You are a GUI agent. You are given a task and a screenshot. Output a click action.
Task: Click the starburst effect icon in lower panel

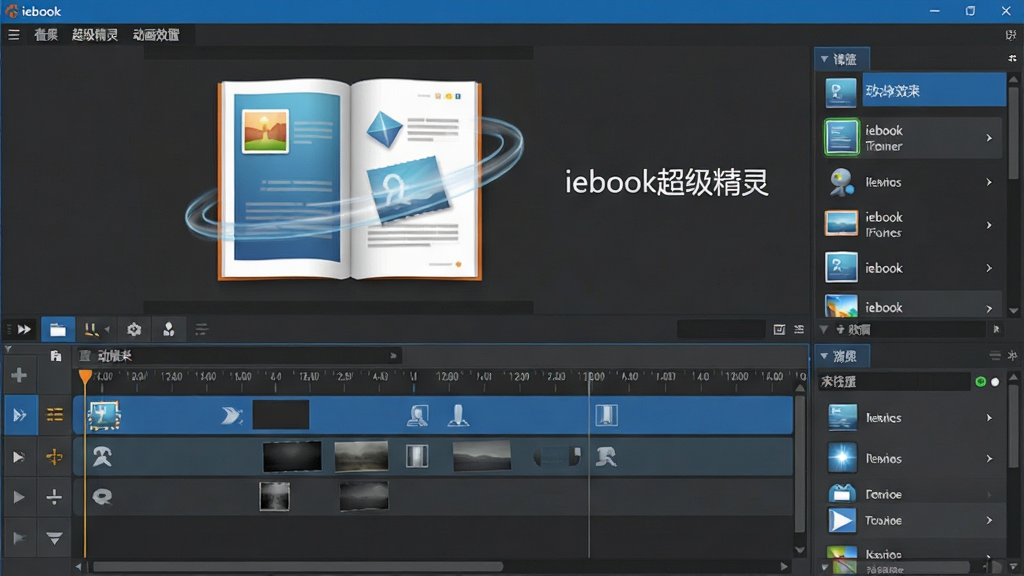pyautogui.click(x=842, y=458)
